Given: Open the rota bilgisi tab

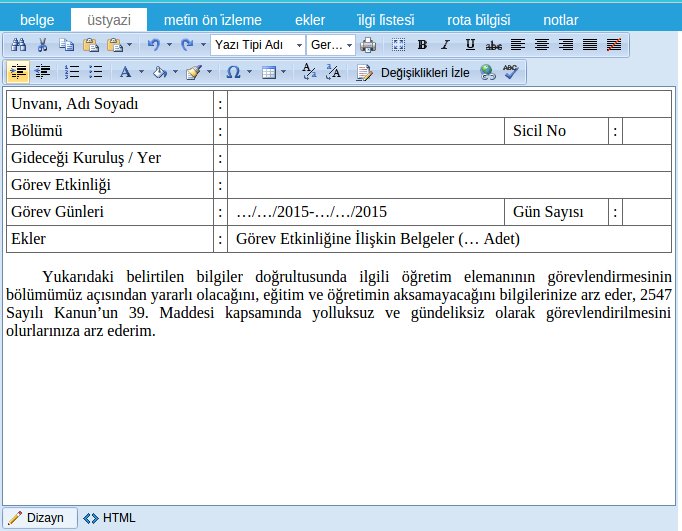Looking at the screenshot, I should tap(477, 19).
